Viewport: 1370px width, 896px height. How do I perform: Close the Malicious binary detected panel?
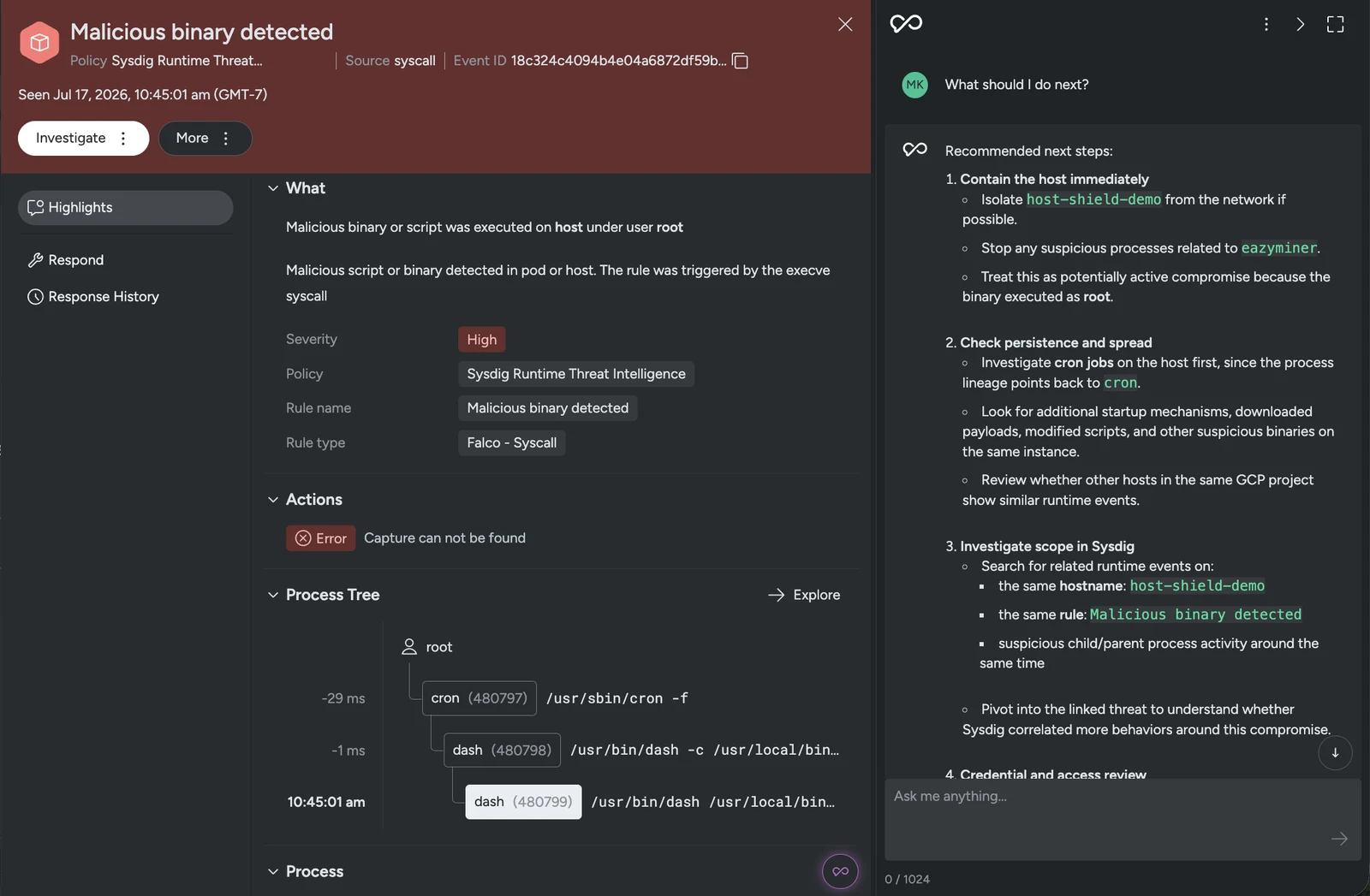click(845, 24)
